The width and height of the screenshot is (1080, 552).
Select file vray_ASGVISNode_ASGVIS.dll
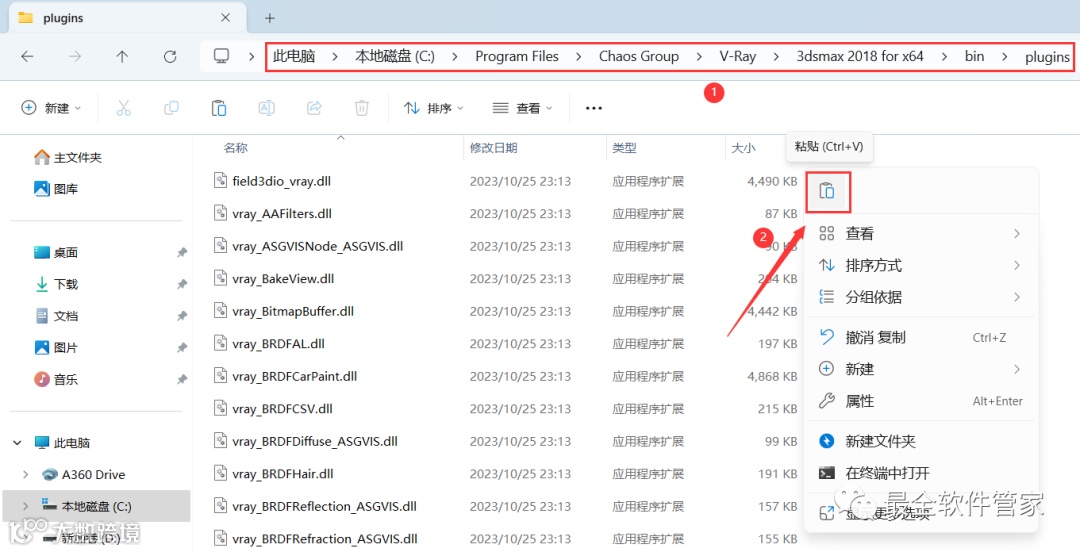tap(318, 246)
